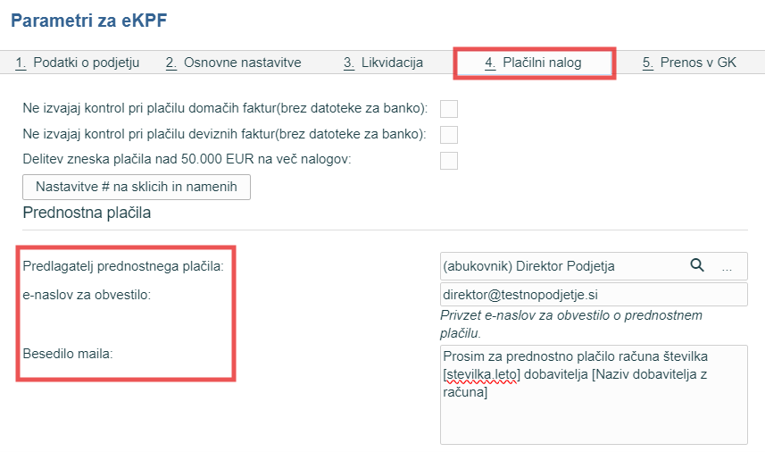765x452 pixels.
Task: Open the ellipsis button in Predlagatelj field
Action: point(727,268)
